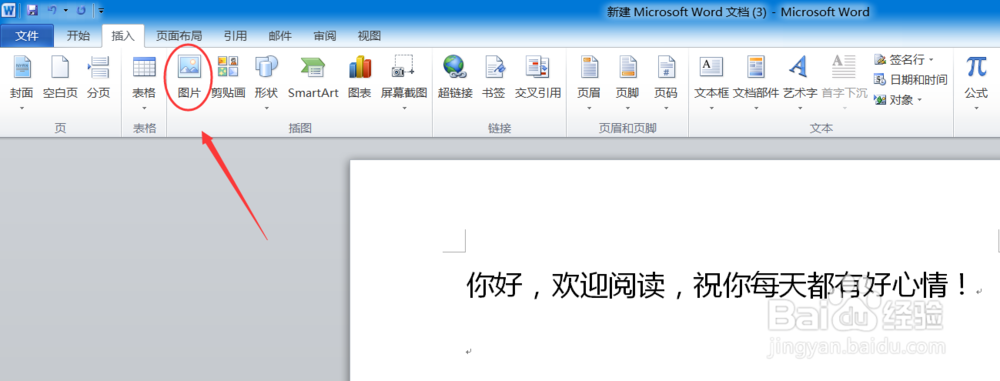This screenshot has width=1000, height=381.
Task: Switch to the 开始 ribbon tab
Action: point(78,36)
